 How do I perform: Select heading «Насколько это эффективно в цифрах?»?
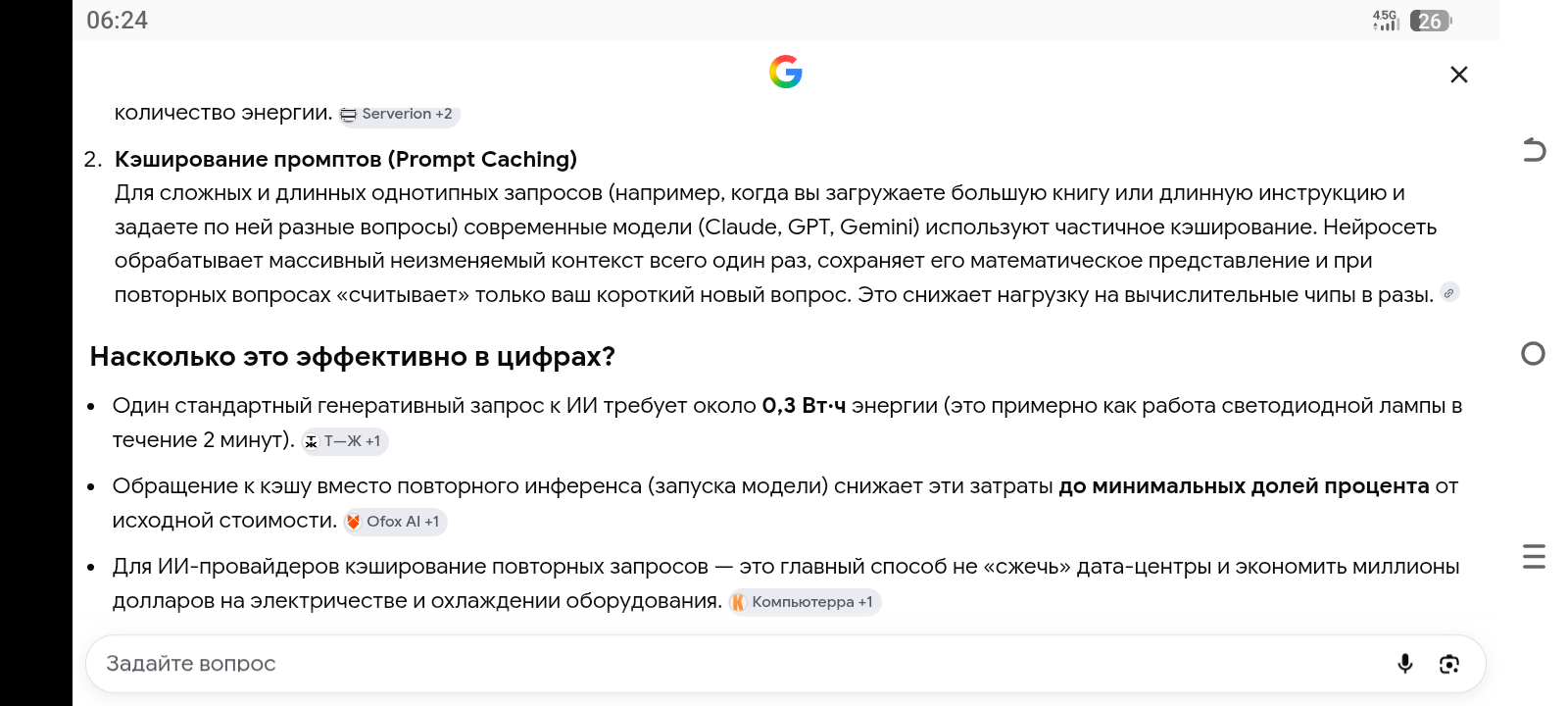click(x=353, y=356)
